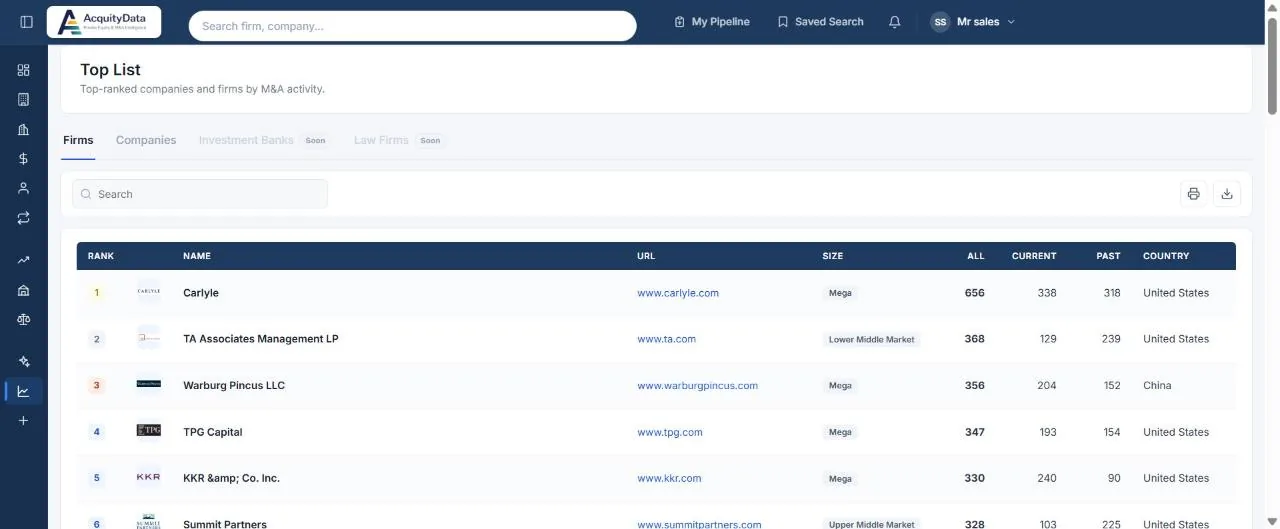
Task: Collapse the sidebar panel toggle icon
Action: pyautogui.click(x=26, y=22)
